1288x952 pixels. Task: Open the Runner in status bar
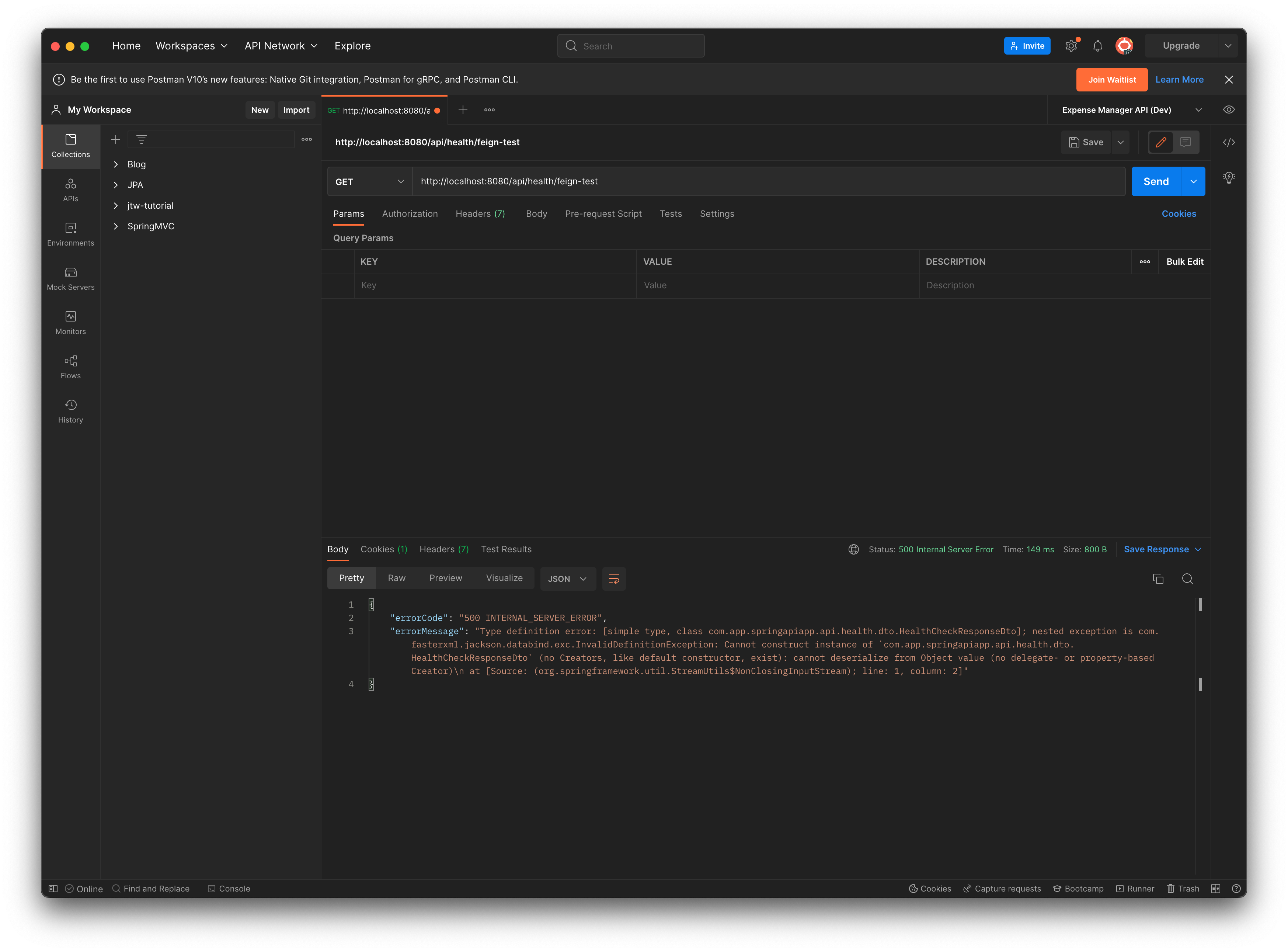(x=1135, y=889)
